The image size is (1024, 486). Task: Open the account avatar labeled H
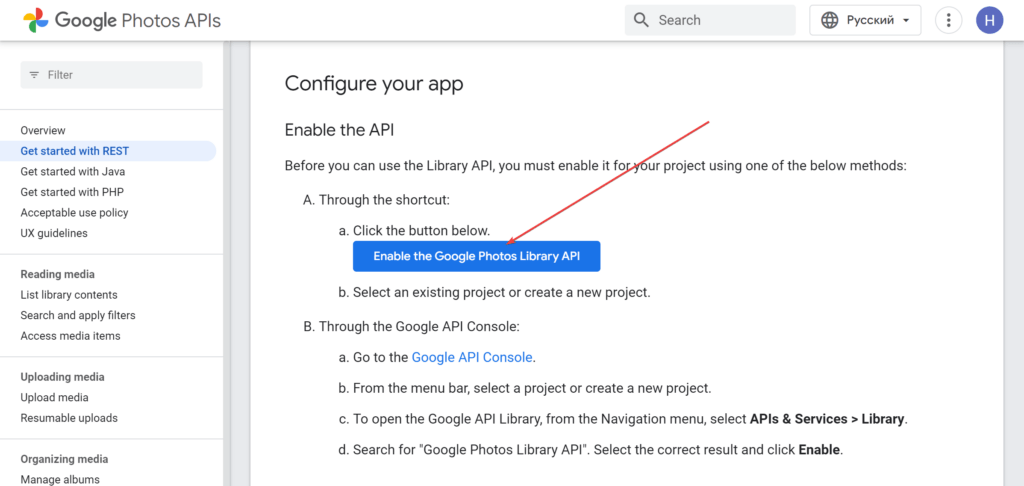[989, 20]
